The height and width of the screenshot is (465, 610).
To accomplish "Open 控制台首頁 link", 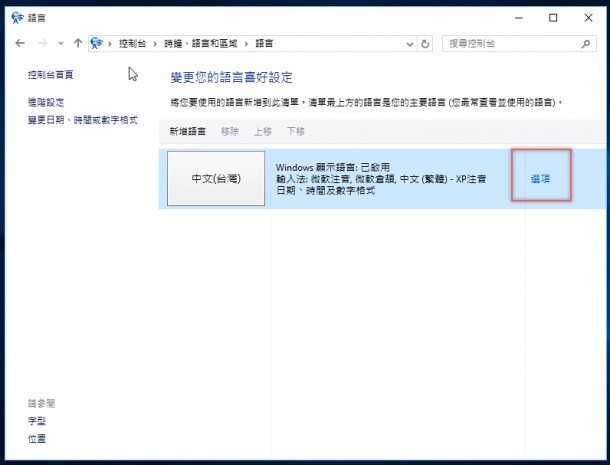I will 51,75.
